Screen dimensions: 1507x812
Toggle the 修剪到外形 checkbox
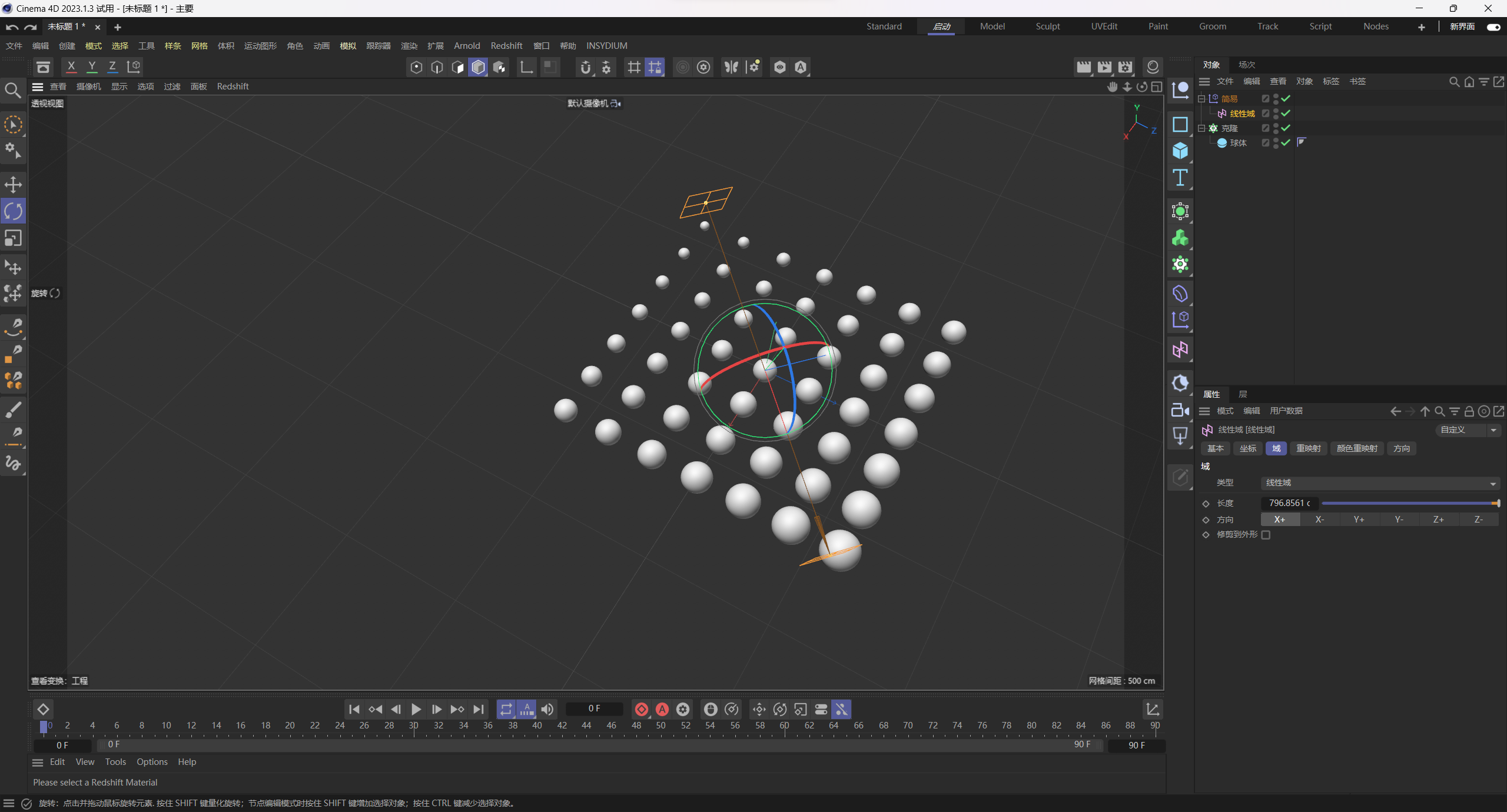click(x=1266, y=535)
